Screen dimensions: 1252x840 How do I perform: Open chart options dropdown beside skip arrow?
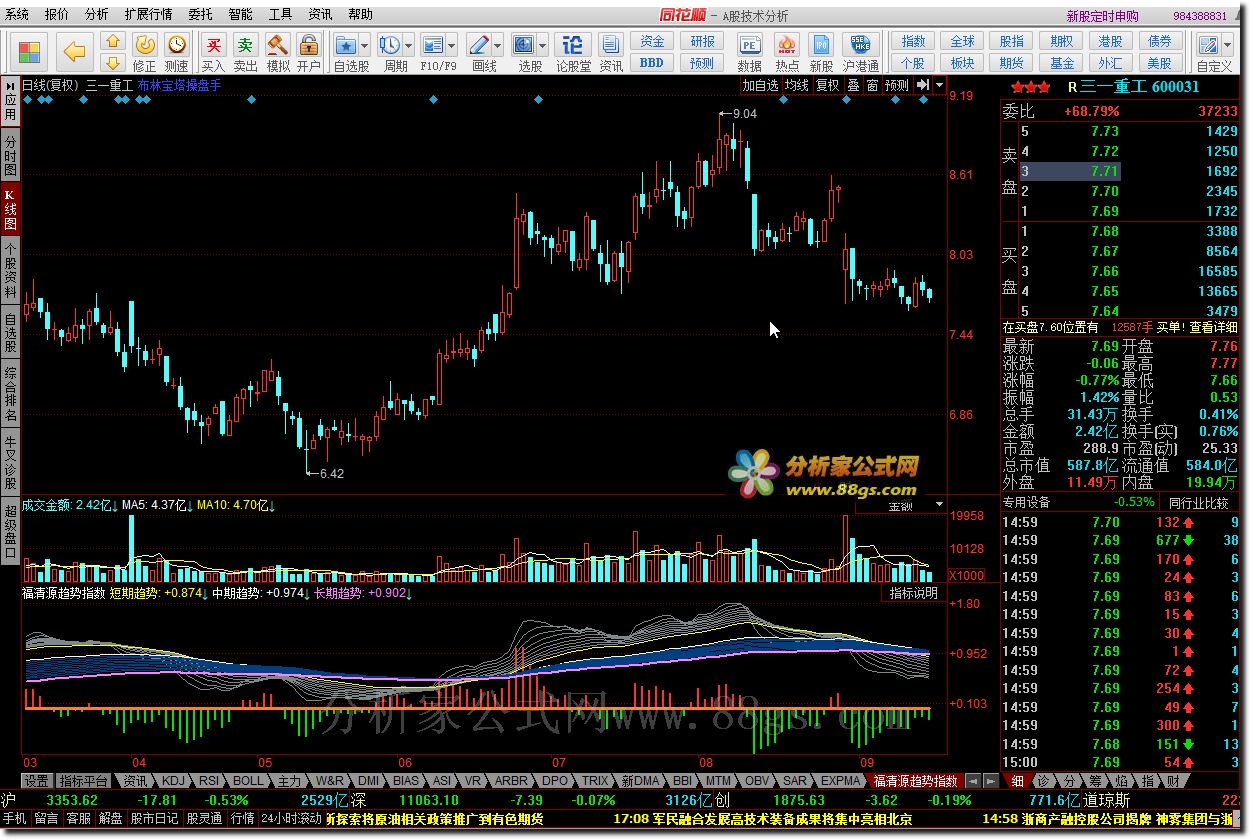click(x=939, y=85)
